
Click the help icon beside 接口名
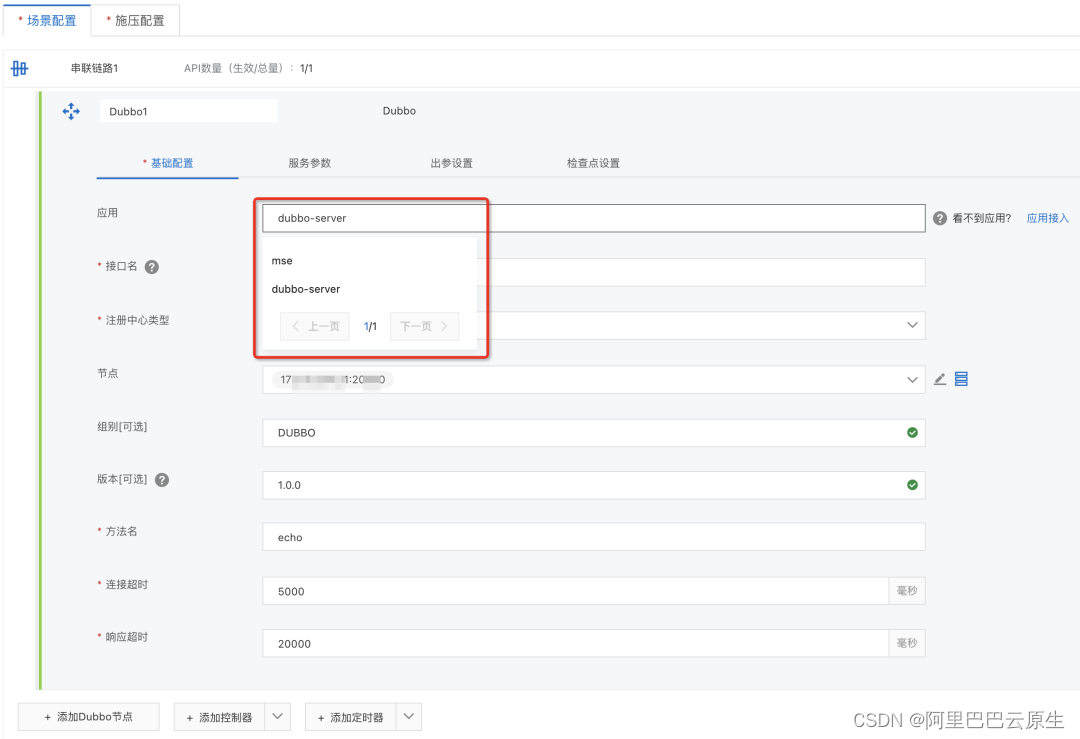(152, 267)
